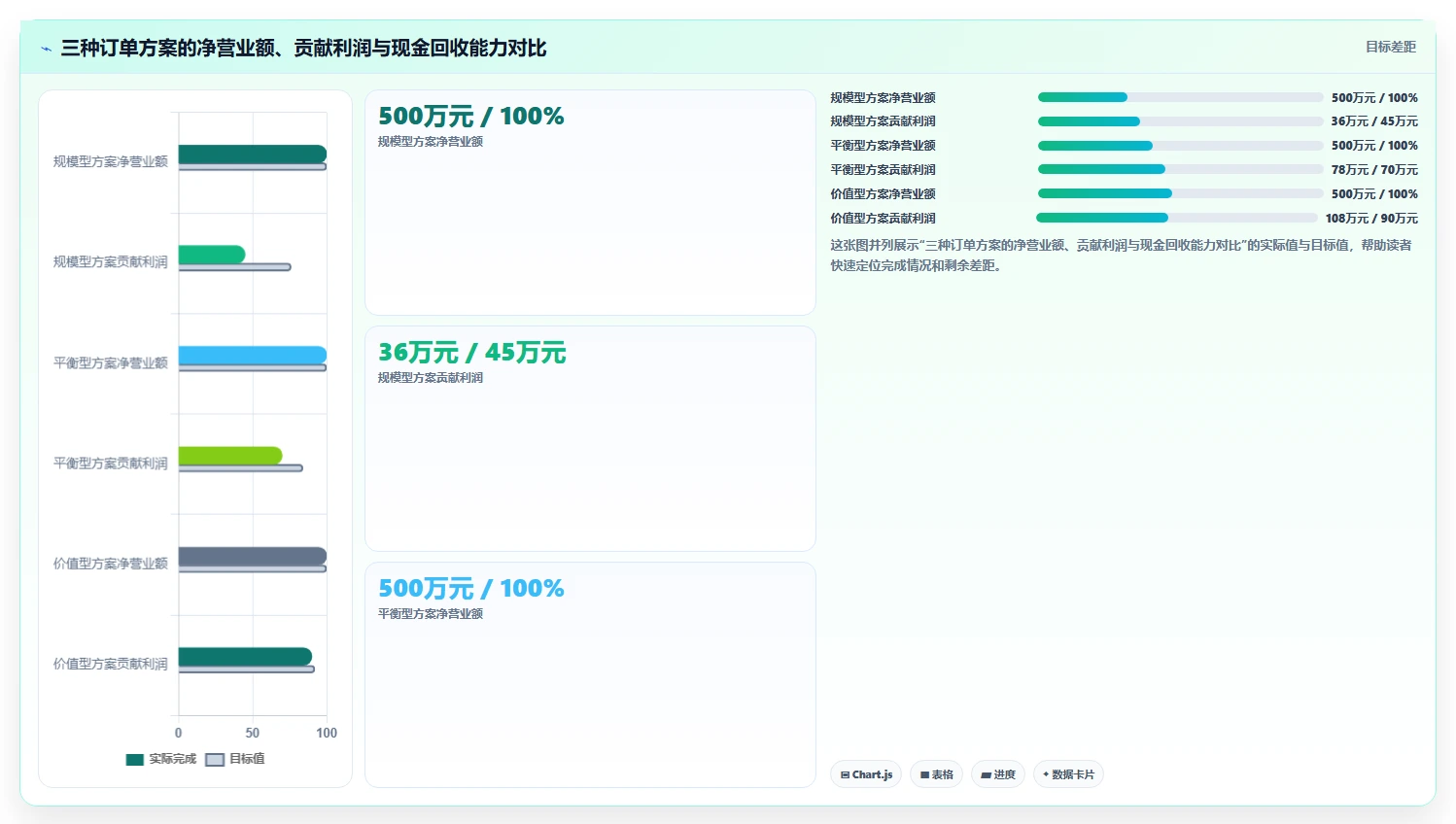Open the blue 500万元 / 100% card value
The image size is (1456, 824).
pyautogui.click(x=471, y=588)
